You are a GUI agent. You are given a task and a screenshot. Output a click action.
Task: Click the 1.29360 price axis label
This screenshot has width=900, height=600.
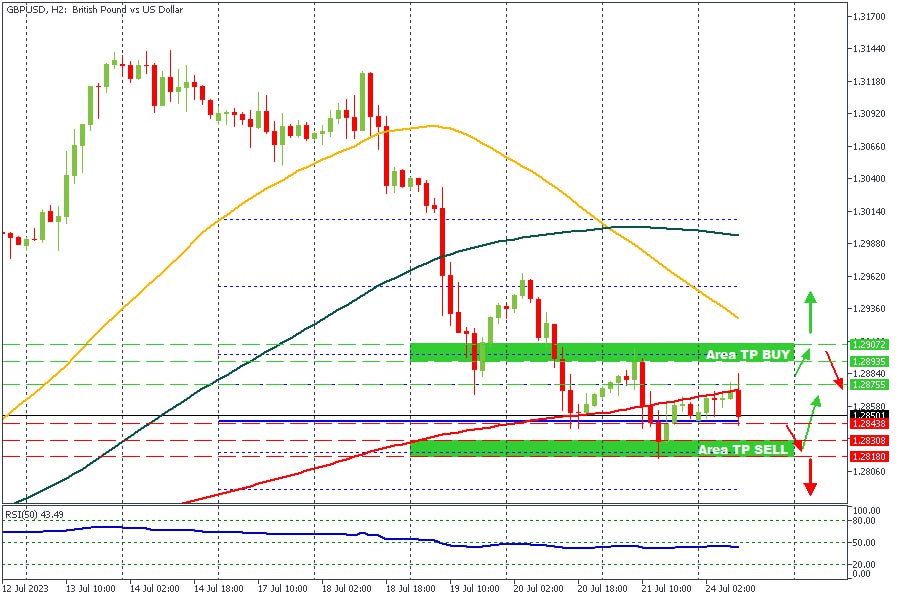[x=868, y=308]
